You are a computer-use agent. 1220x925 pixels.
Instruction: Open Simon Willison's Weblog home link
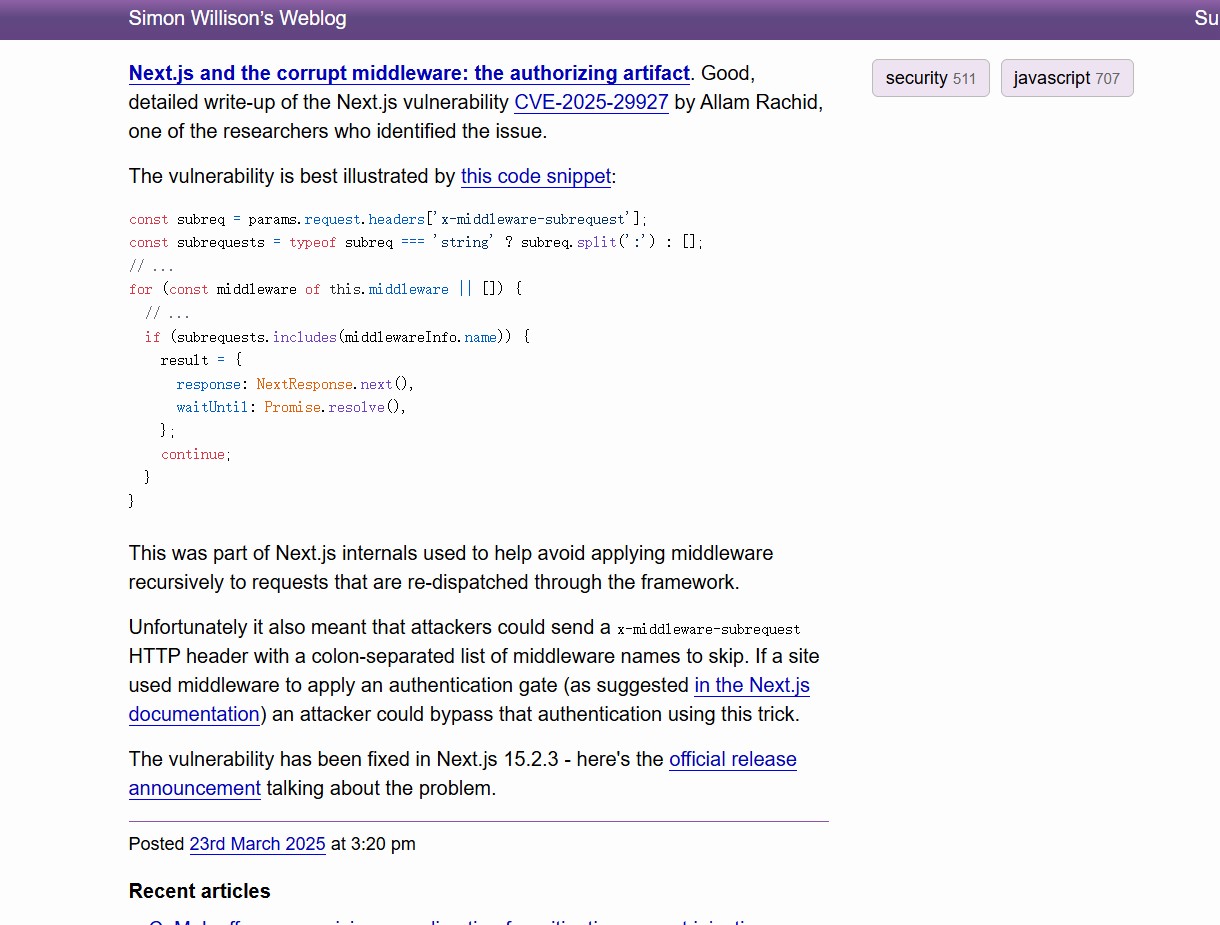coord(237,18)
